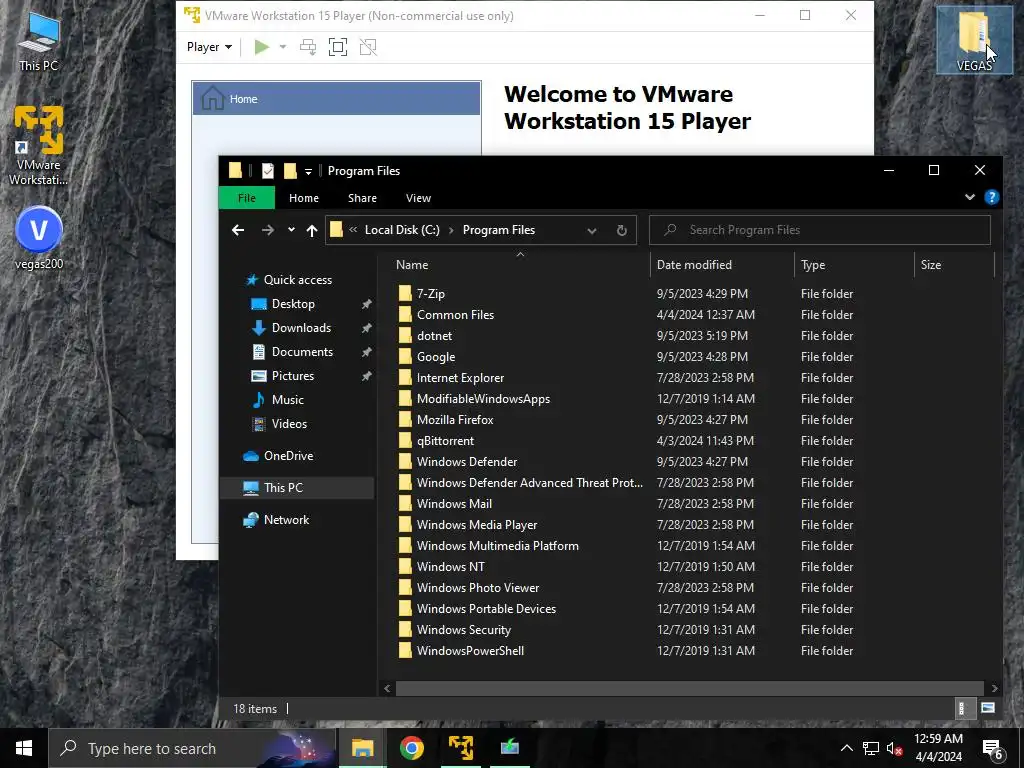Select the Mozilla Firefox folder
Image resolution: width=1024 pixels, height=768 pixels.
(455, 420)
